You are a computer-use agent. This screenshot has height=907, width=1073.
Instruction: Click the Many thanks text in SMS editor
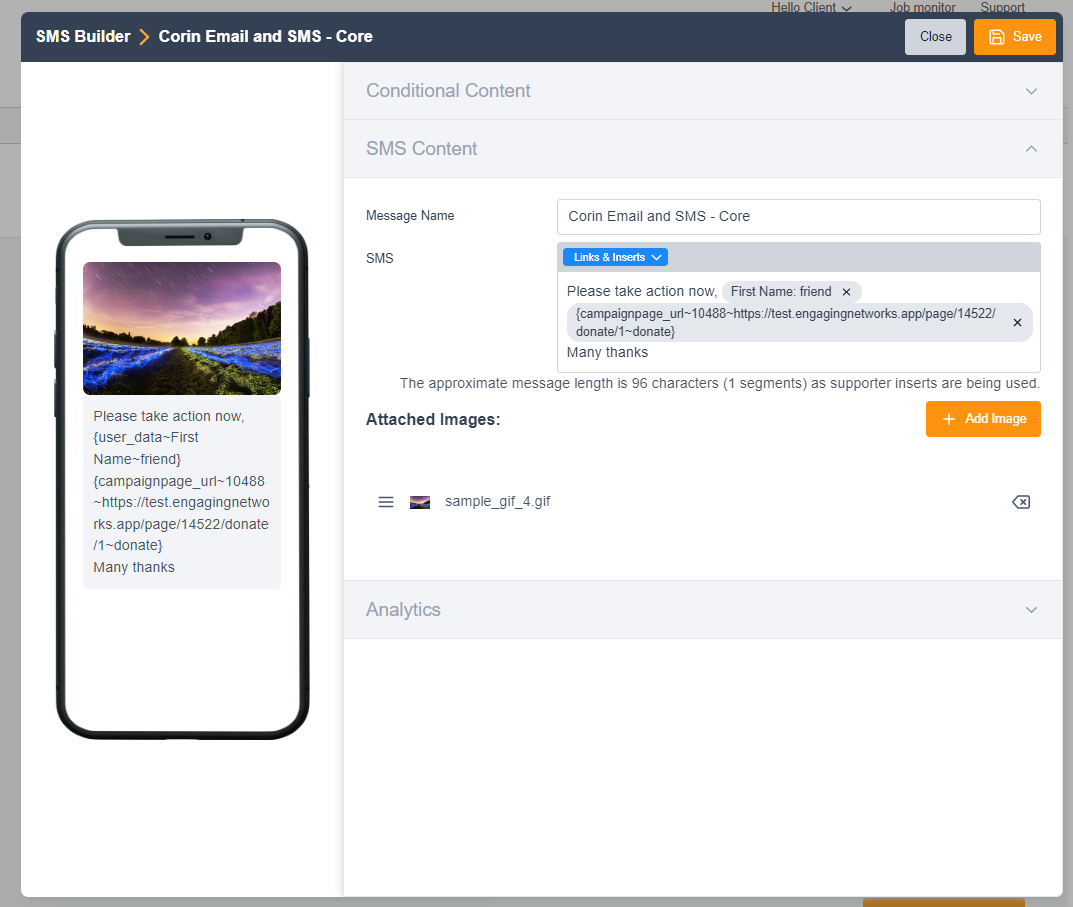607,352
